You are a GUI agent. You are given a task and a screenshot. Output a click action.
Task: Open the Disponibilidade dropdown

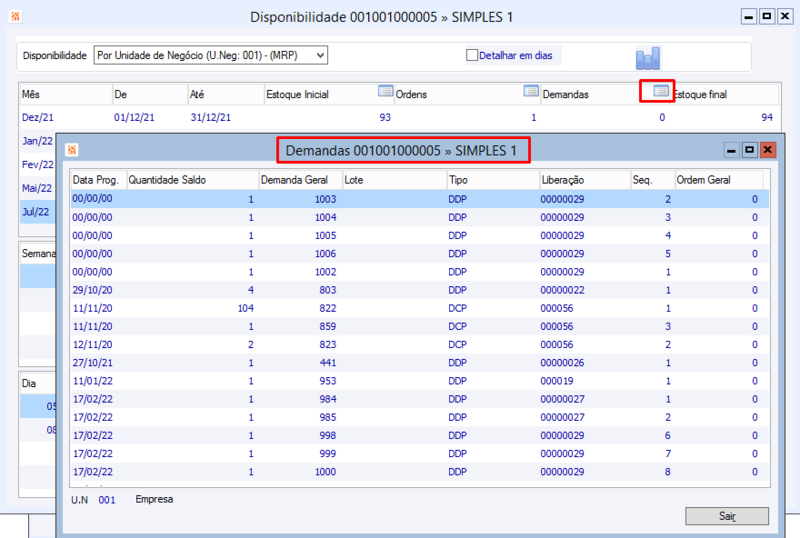[319, 56]
